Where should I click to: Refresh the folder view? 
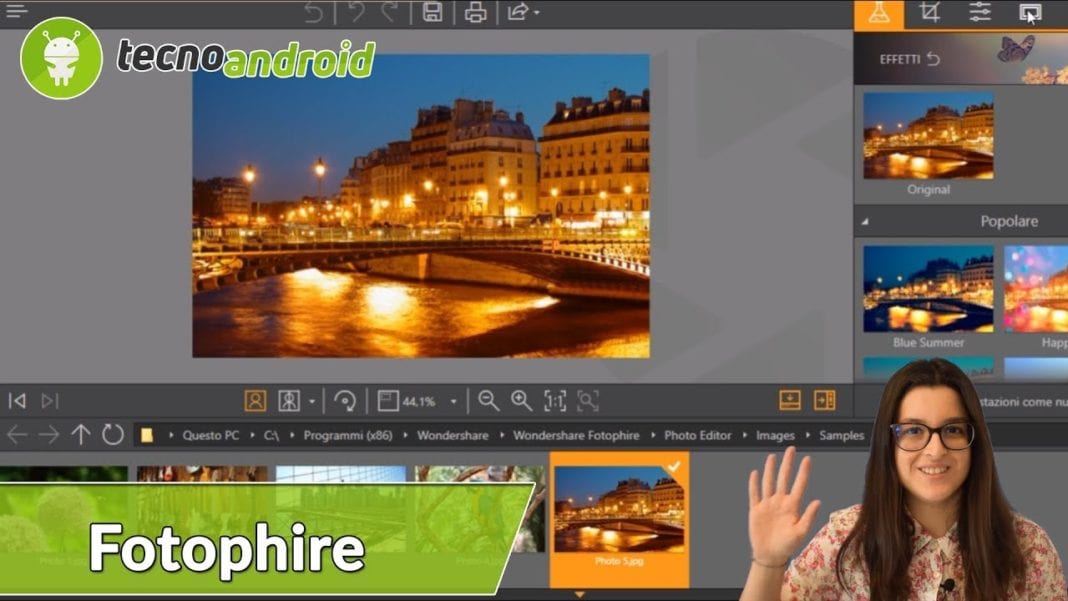coord(112,435)
